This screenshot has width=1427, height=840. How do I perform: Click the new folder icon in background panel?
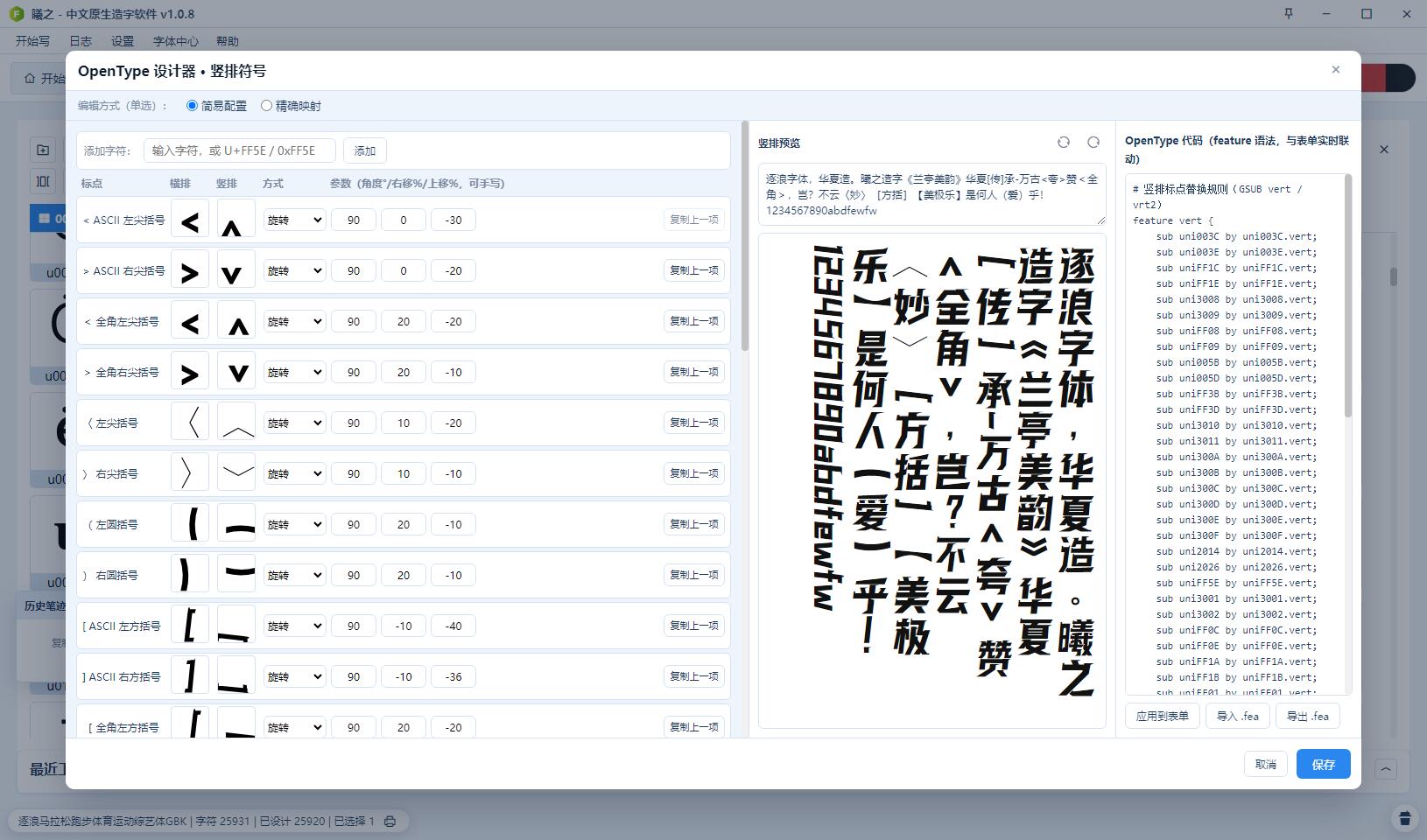(43, 150)
